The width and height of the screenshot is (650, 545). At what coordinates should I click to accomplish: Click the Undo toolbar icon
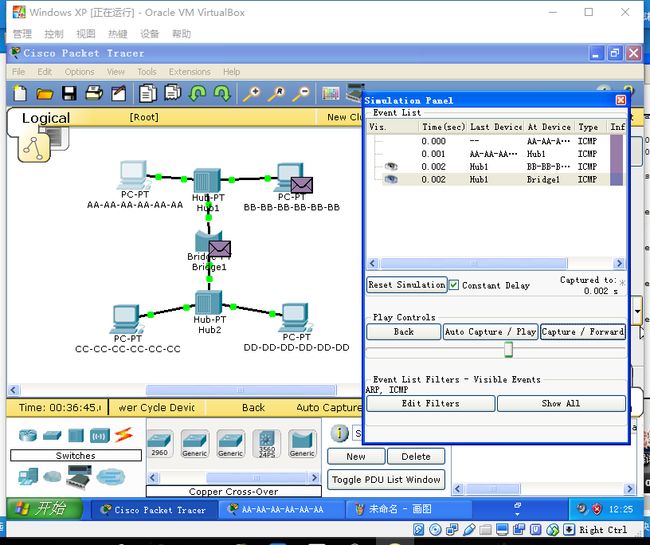(197, 93)
